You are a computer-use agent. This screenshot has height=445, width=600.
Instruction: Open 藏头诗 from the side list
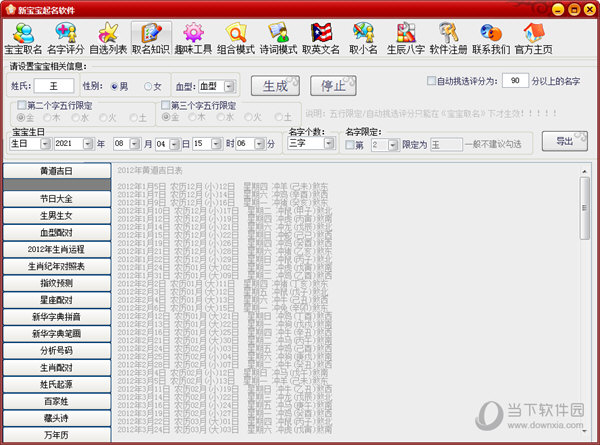click(57, 418)
